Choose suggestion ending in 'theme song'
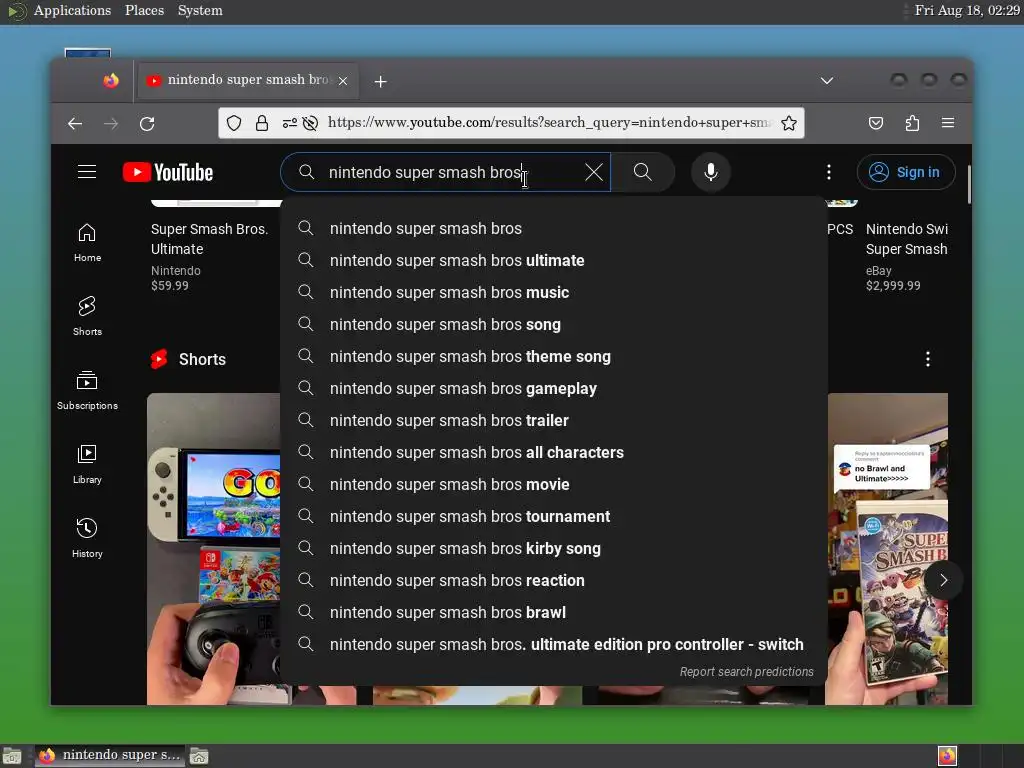 tap(554, 357)
